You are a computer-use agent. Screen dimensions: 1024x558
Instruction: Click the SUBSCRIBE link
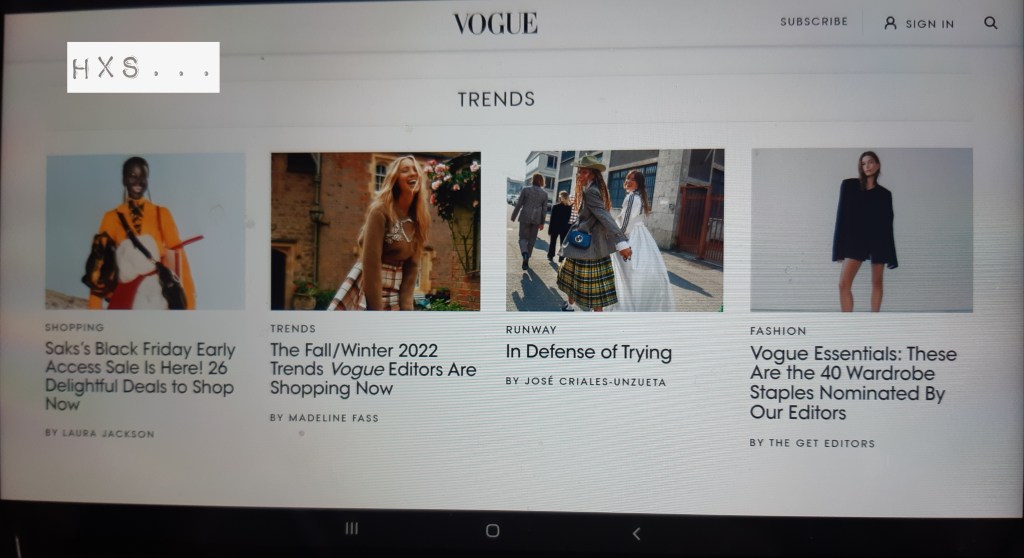(x=814, y=22)
